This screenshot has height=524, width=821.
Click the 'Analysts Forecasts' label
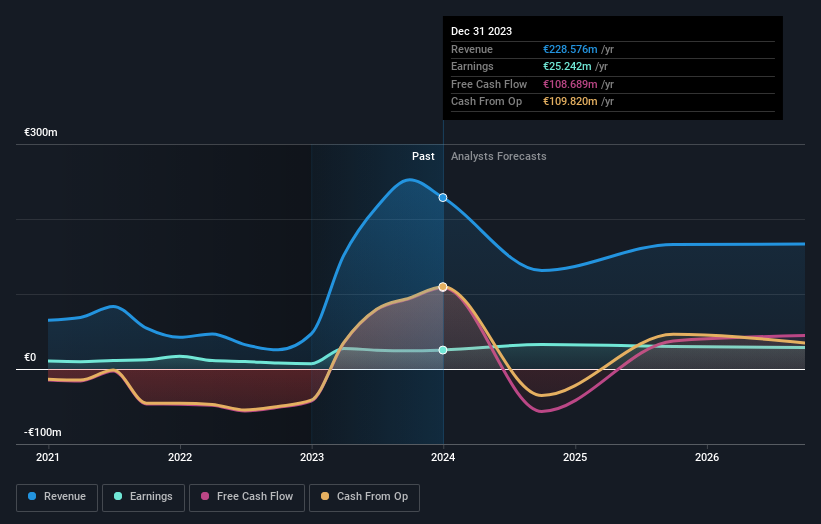[498, 156]
